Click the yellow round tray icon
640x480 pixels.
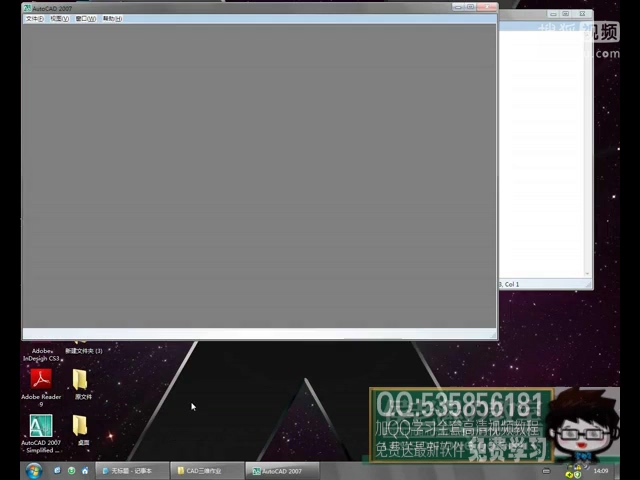[x=569, y=475]
